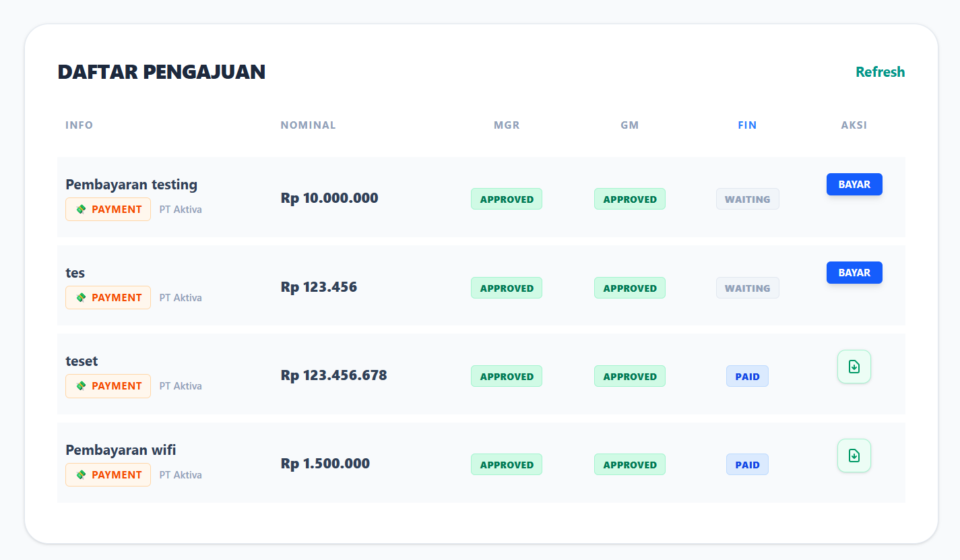Click GM APPROVED badge in tes row
The width and height of the screenshot is (960, 560).
tap(629, 288)
